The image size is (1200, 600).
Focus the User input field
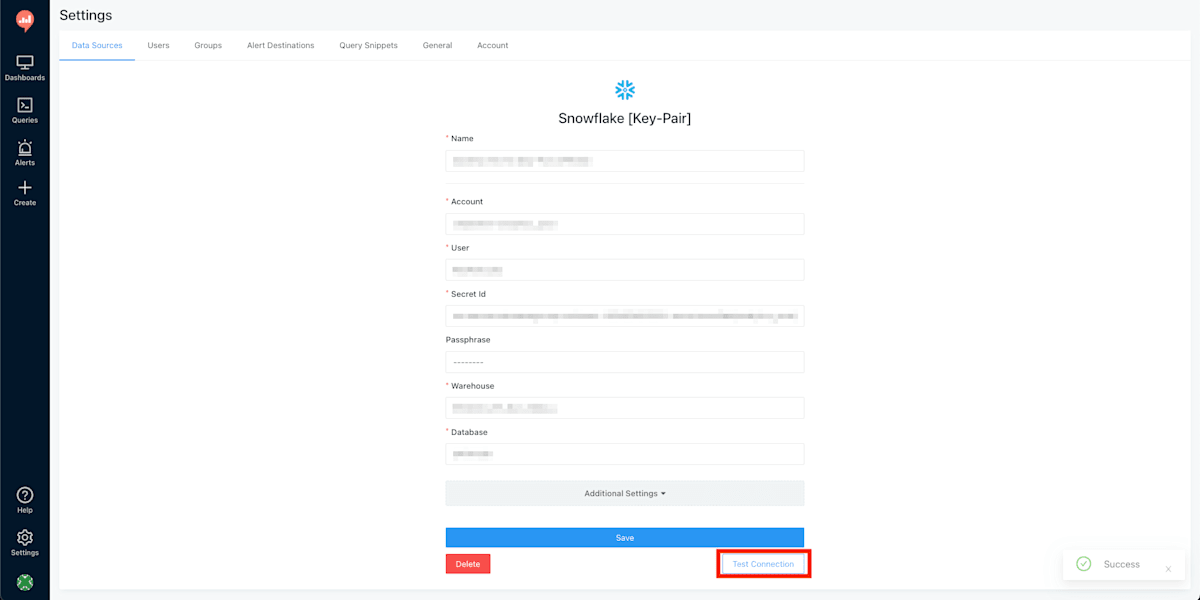tap(625, 270)
